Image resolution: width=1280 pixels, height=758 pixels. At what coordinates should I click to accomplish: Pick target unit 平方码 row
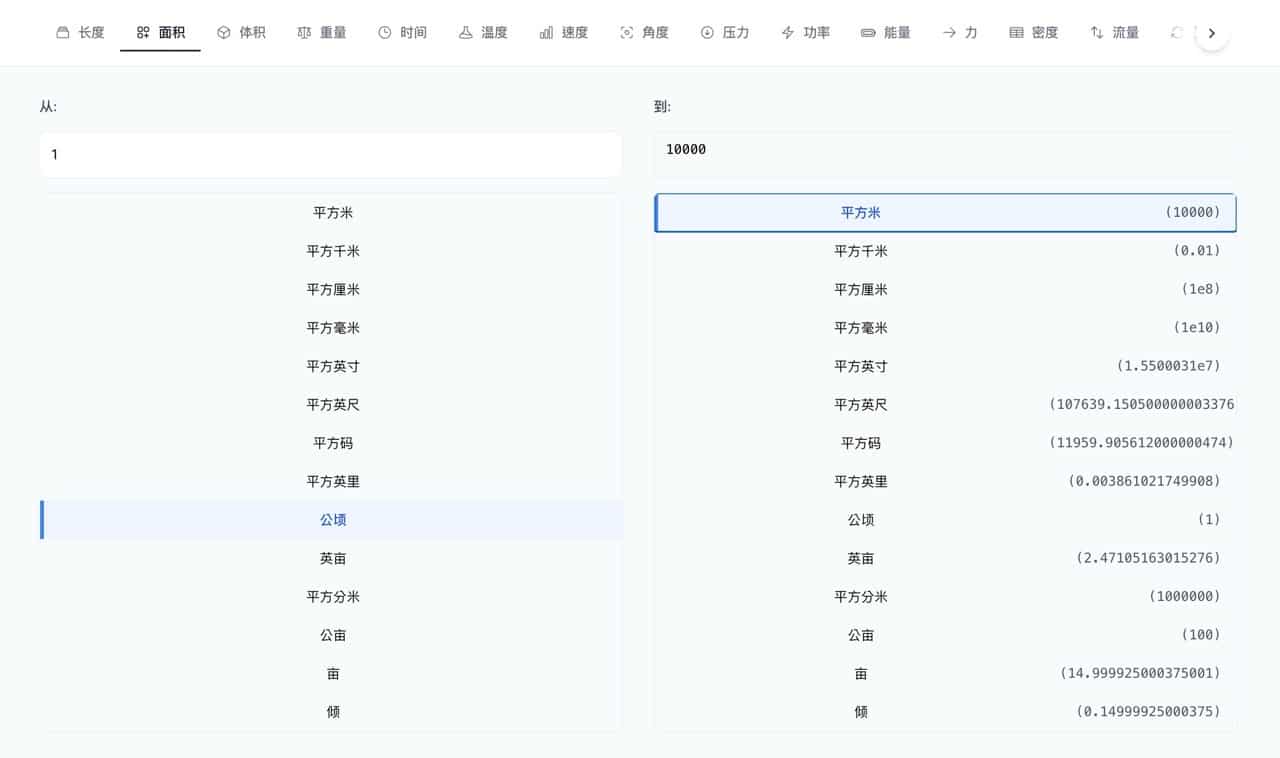click(x=945, y=443)
